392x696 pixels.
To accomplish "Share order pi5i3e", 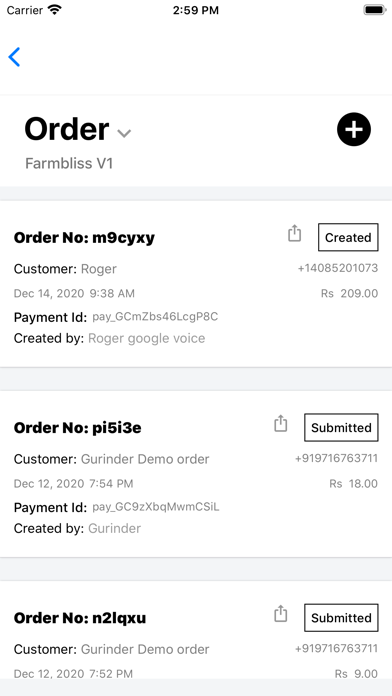I will click(x=281, y=423).
